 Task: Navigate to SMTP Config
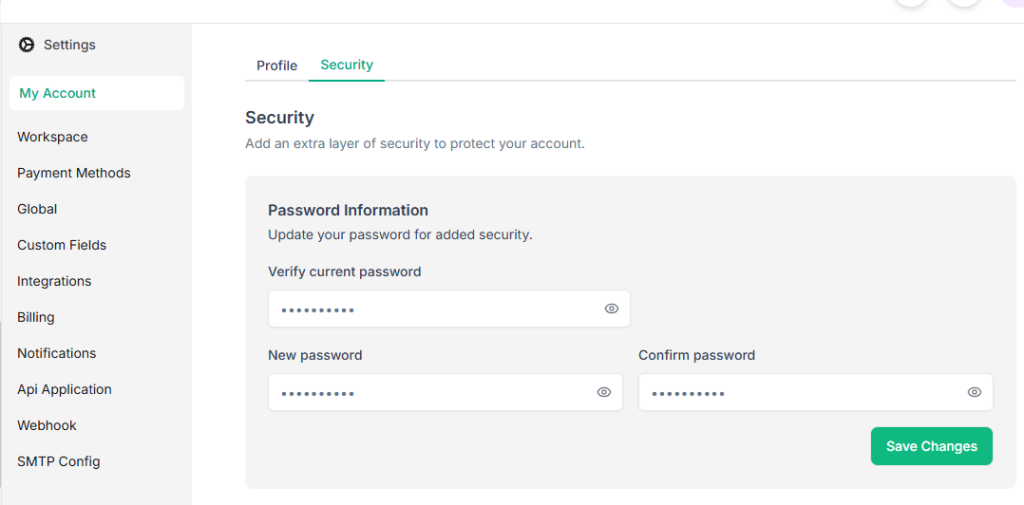[59, 461]
